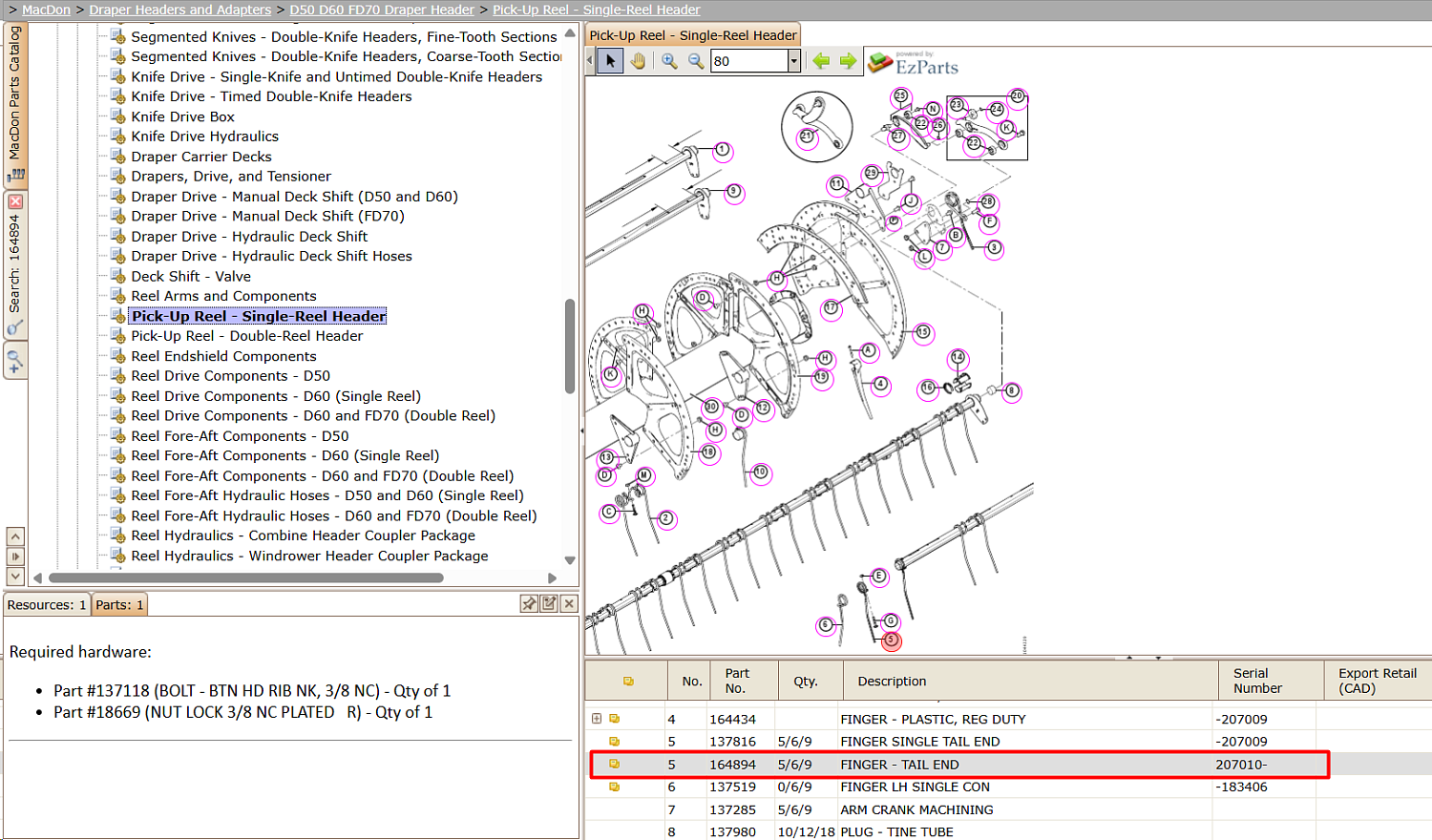
Task: Zoom in on the parts diagram
Action: pos(669,61)
